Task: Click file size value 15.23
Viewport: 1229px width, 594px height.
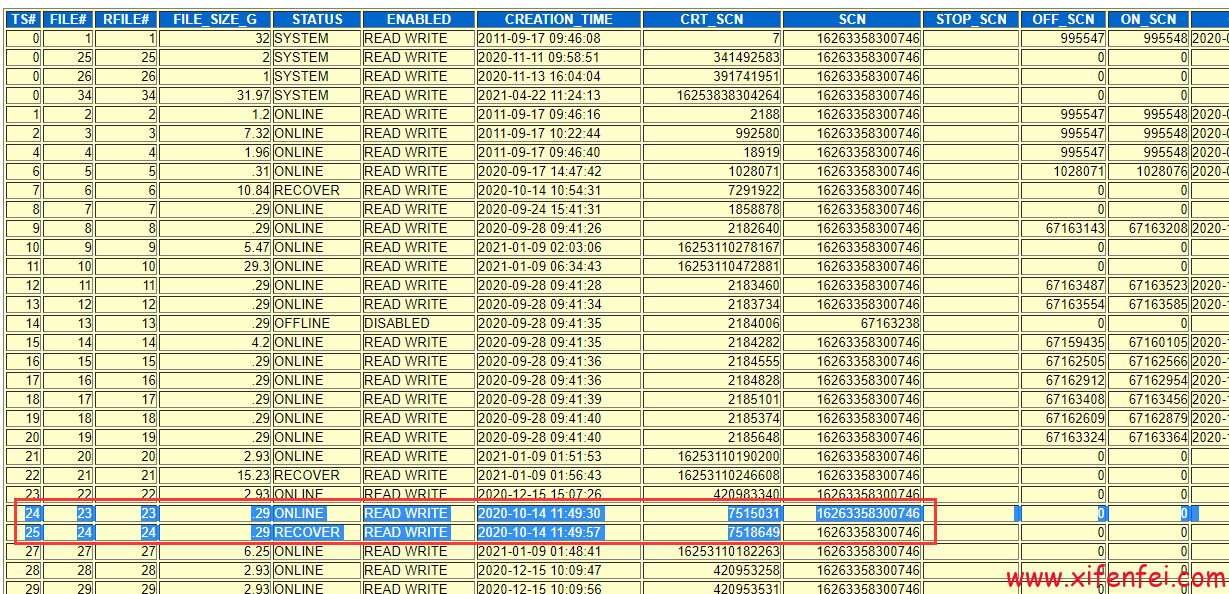Action: [254, 475]
